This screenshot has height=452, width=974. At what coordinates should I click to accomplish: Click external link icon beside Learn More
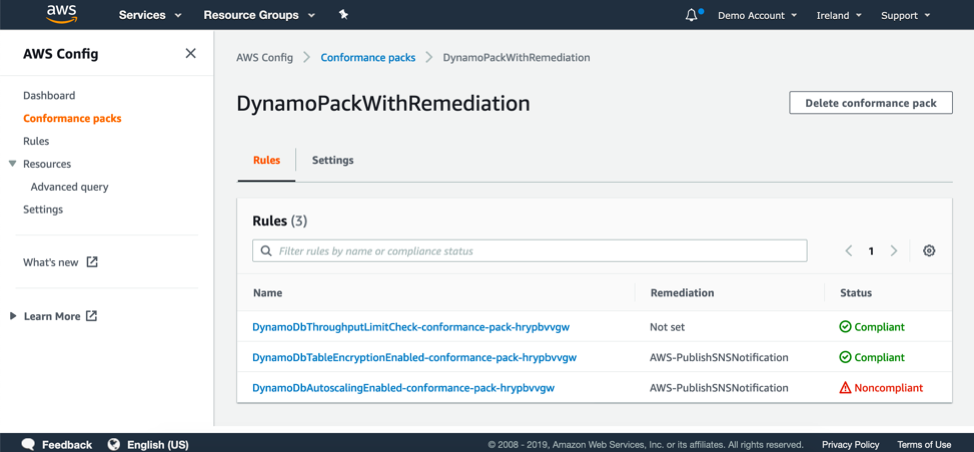91,315
